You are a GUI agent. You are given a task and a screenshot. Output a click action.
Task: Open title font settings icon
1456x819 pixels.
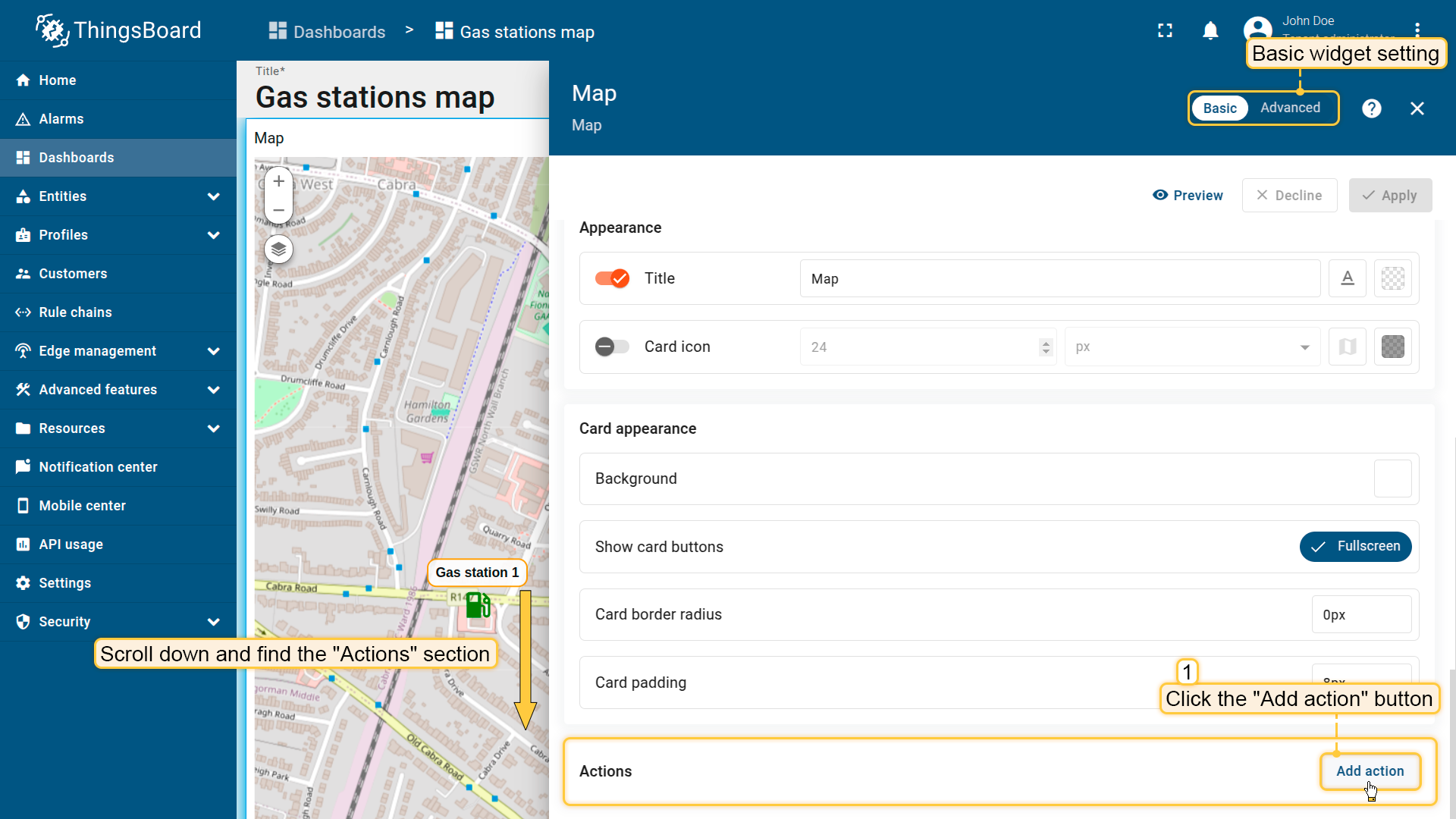point(1348,278)
